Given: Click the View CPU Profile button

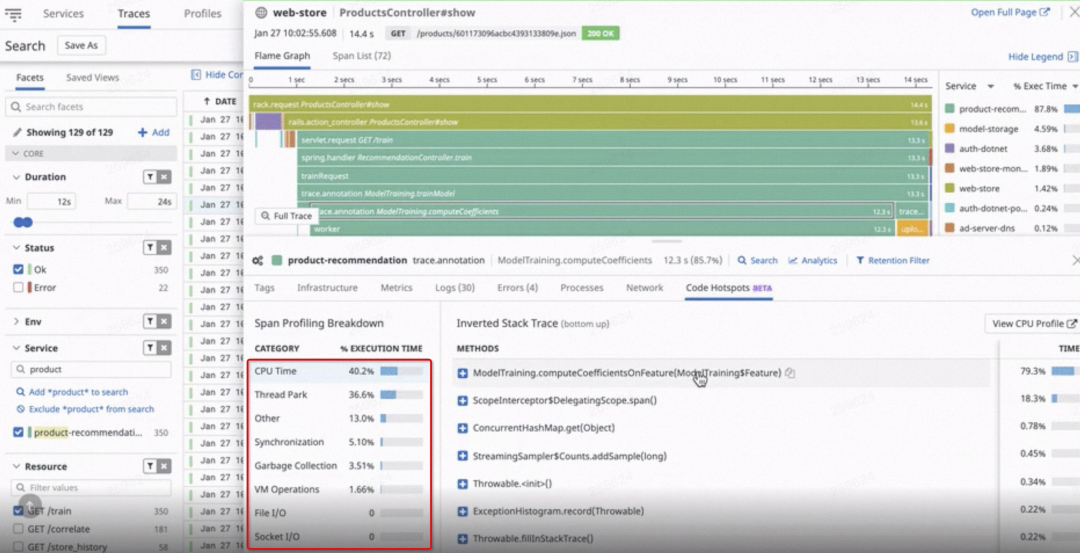Looking at the screenshot, I should click(x=1032, y=324).
